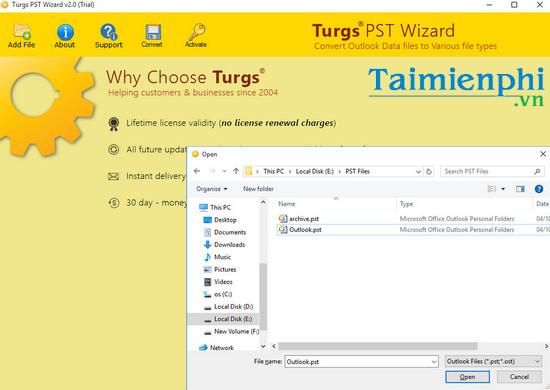Open Local Disk (D:) drive
This screenshot has height=390, width=550.
[228, 307]
